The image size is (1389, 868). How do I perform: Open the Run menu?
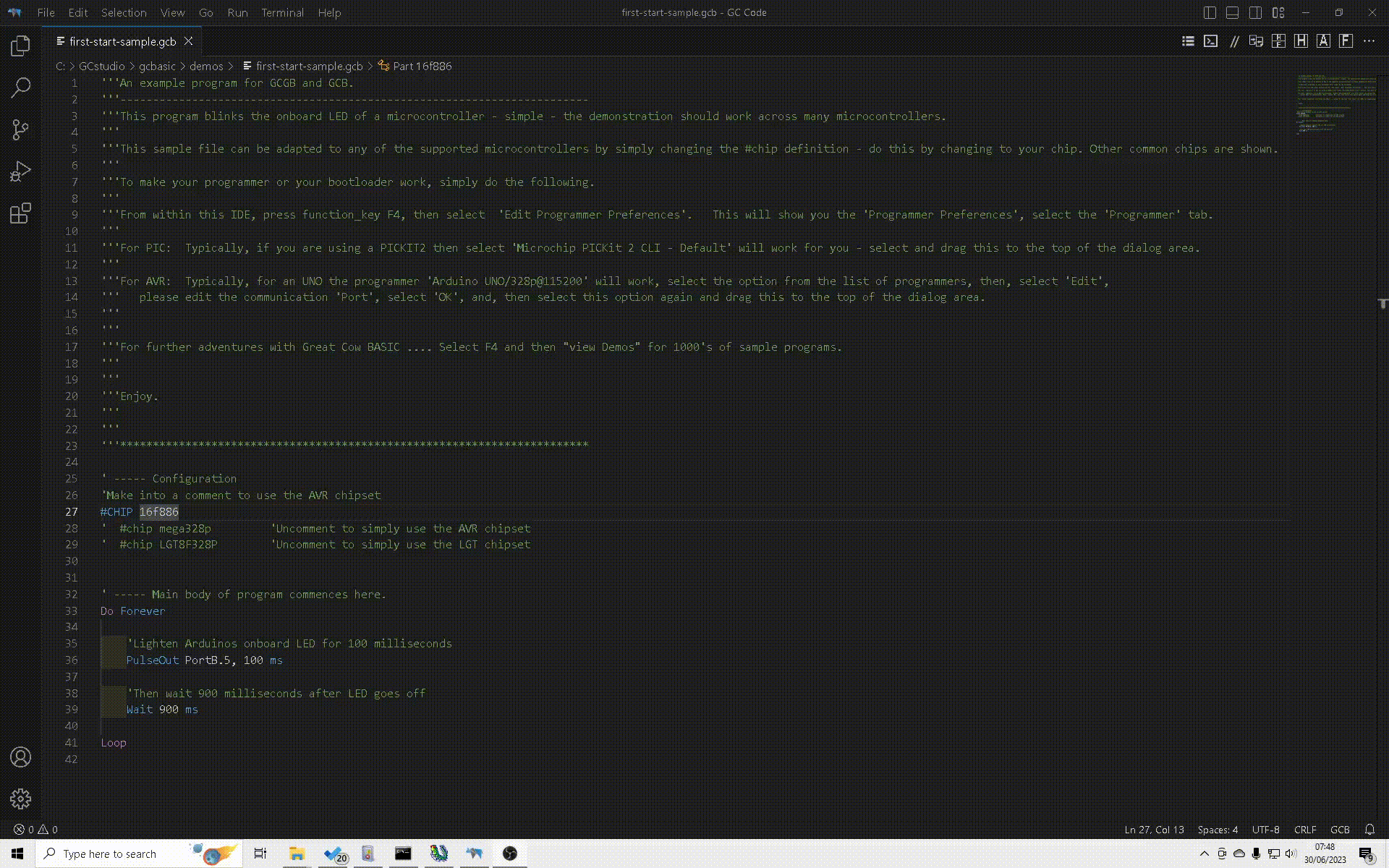coord(237,12)
